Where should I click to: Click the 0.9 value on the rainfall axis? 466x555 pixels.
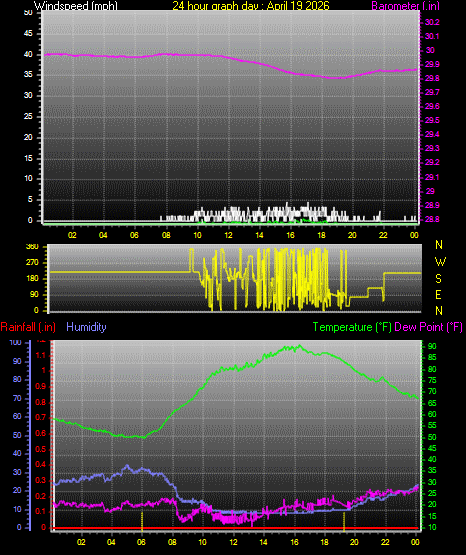41,386
